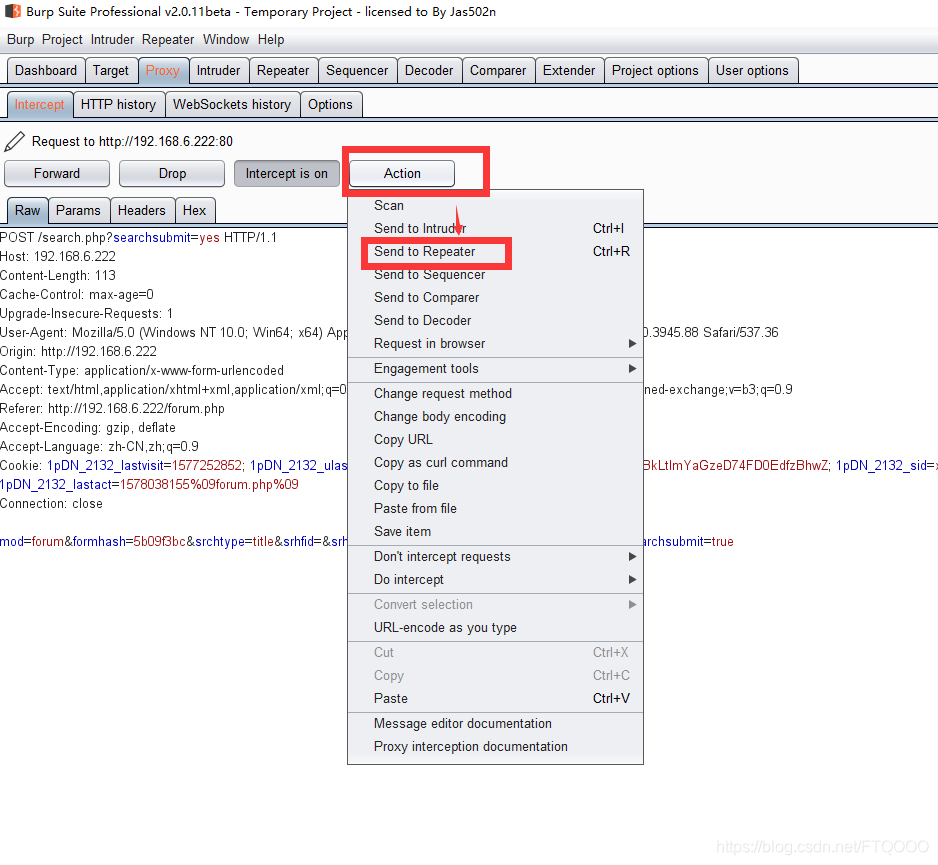Screen dimensions: 938x865
Task: Click the Burp Suite logo icon in title bar
Action: point(13,11)
